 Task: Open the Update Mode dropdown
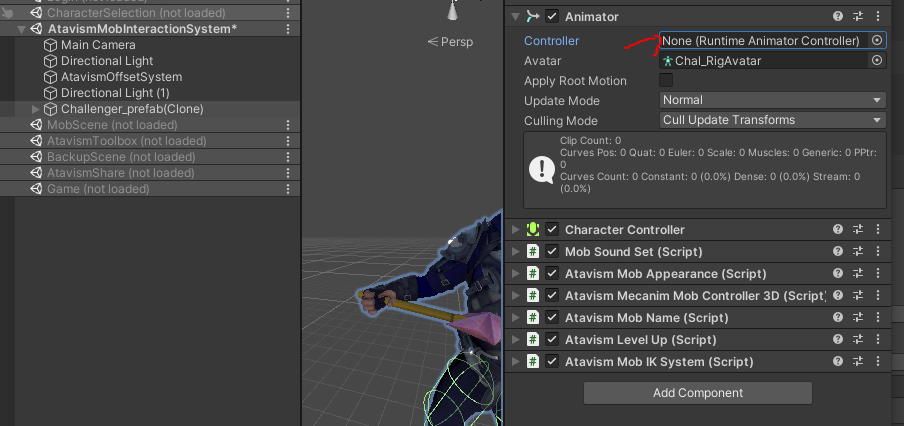pos(773,100)
